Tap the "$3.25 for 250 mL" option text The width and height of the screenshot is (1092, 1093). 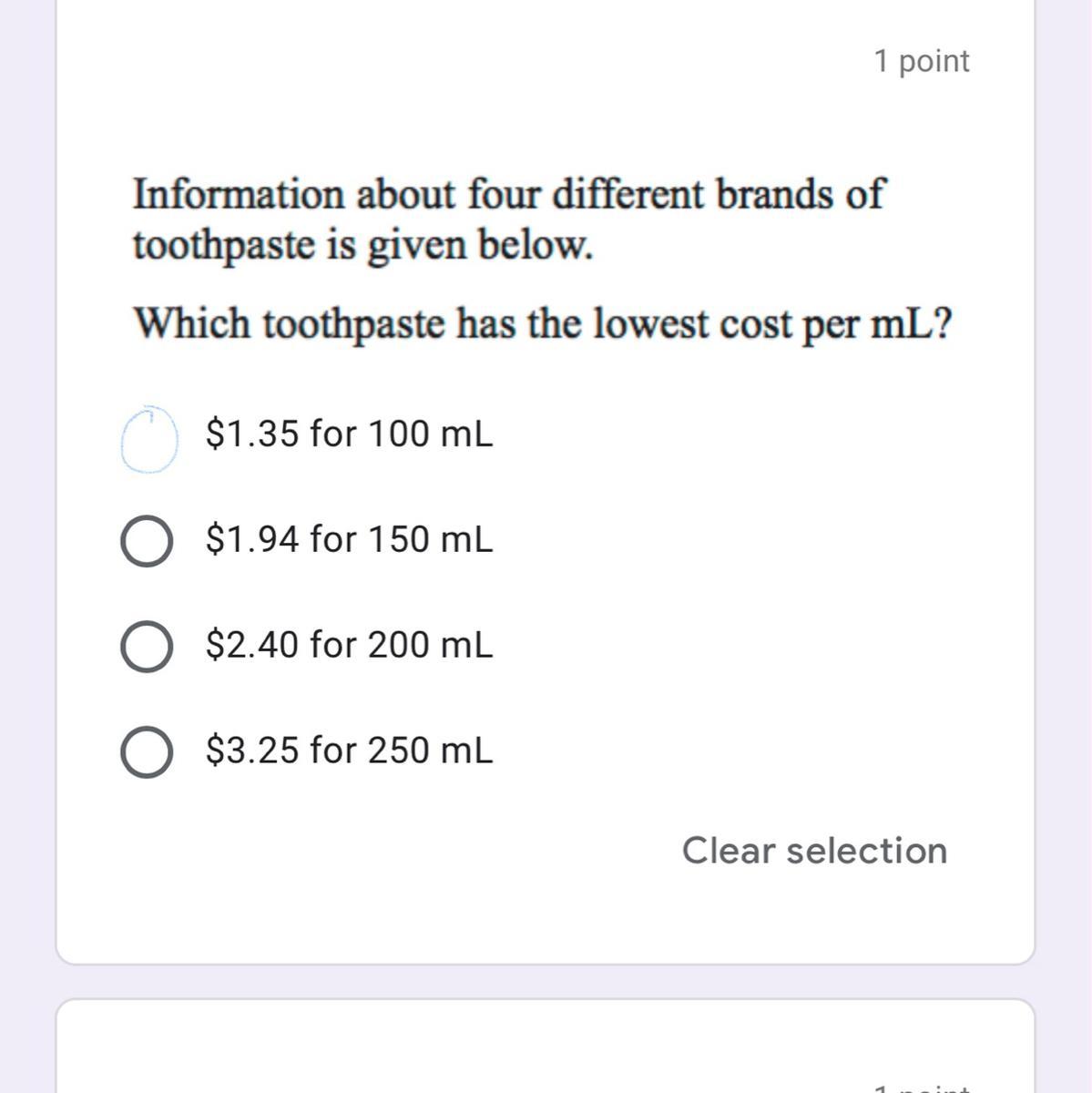(349, 751)
